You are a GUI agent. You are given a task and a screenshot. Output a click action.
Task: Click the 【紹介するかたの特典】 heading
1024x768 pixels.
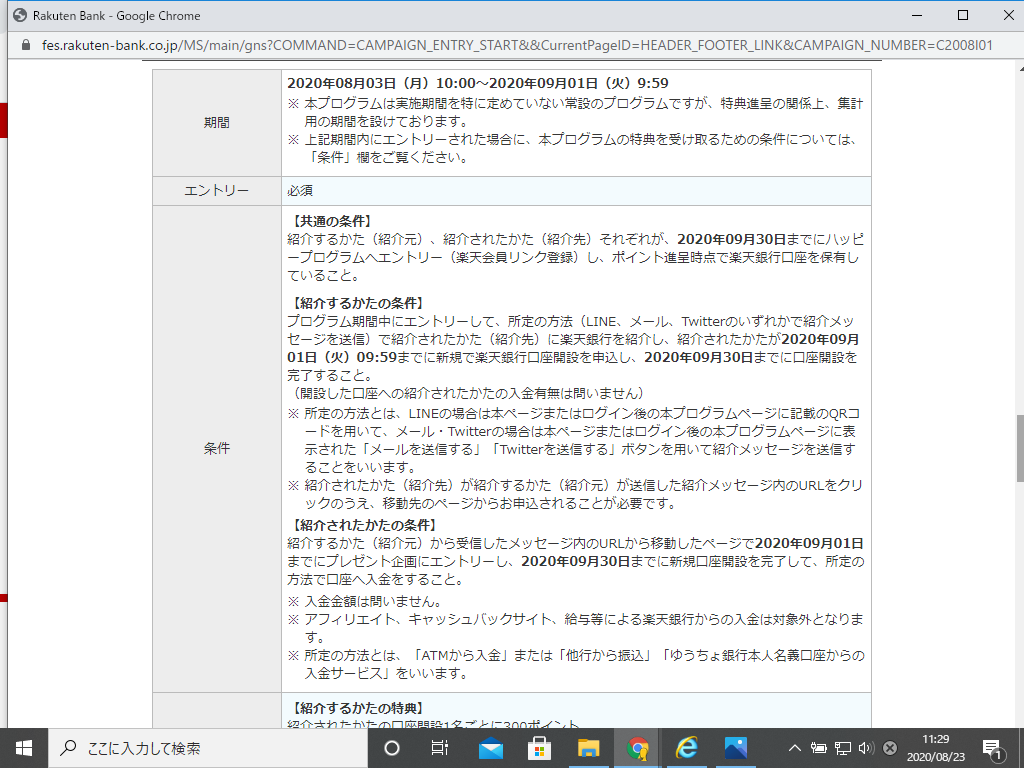click(358, 709)
